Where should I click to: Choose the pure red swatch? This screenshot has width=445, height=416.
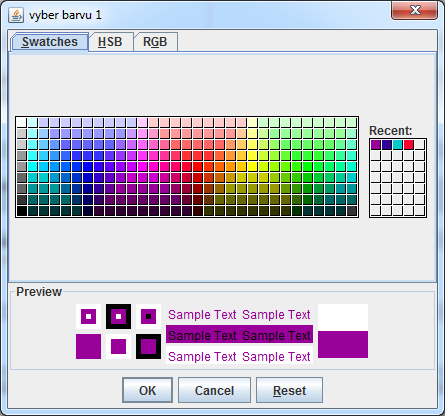point(198,167)
